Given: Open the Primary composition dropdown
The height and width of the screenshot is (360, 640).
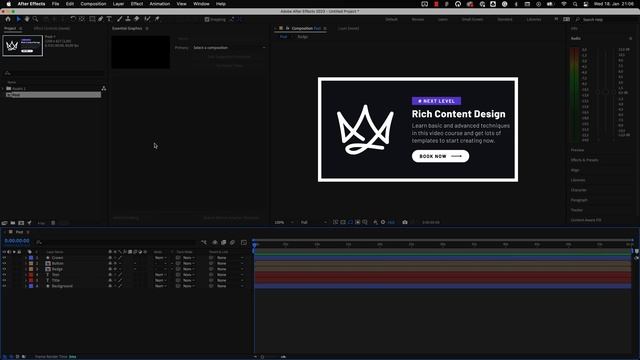Looking at the screenshot, I should 229,48.
